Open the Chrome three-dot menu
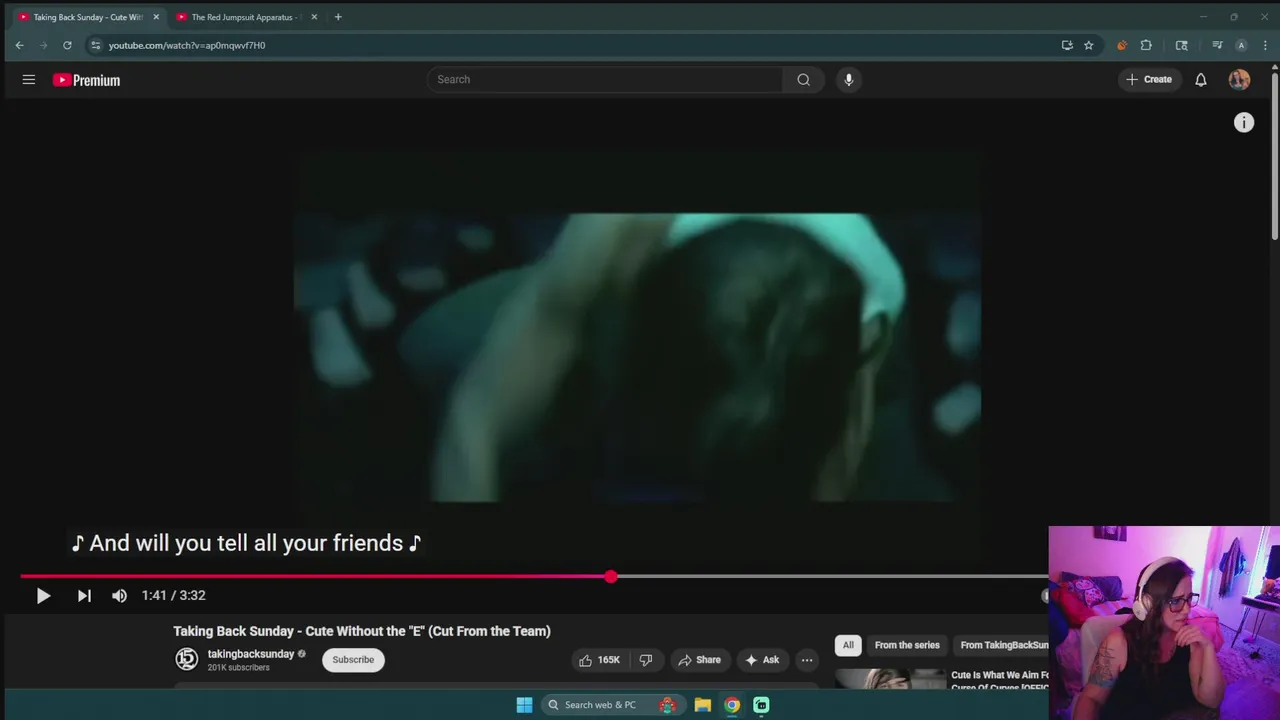Viewport: 1280px width, 720px height. point(1265,45)
